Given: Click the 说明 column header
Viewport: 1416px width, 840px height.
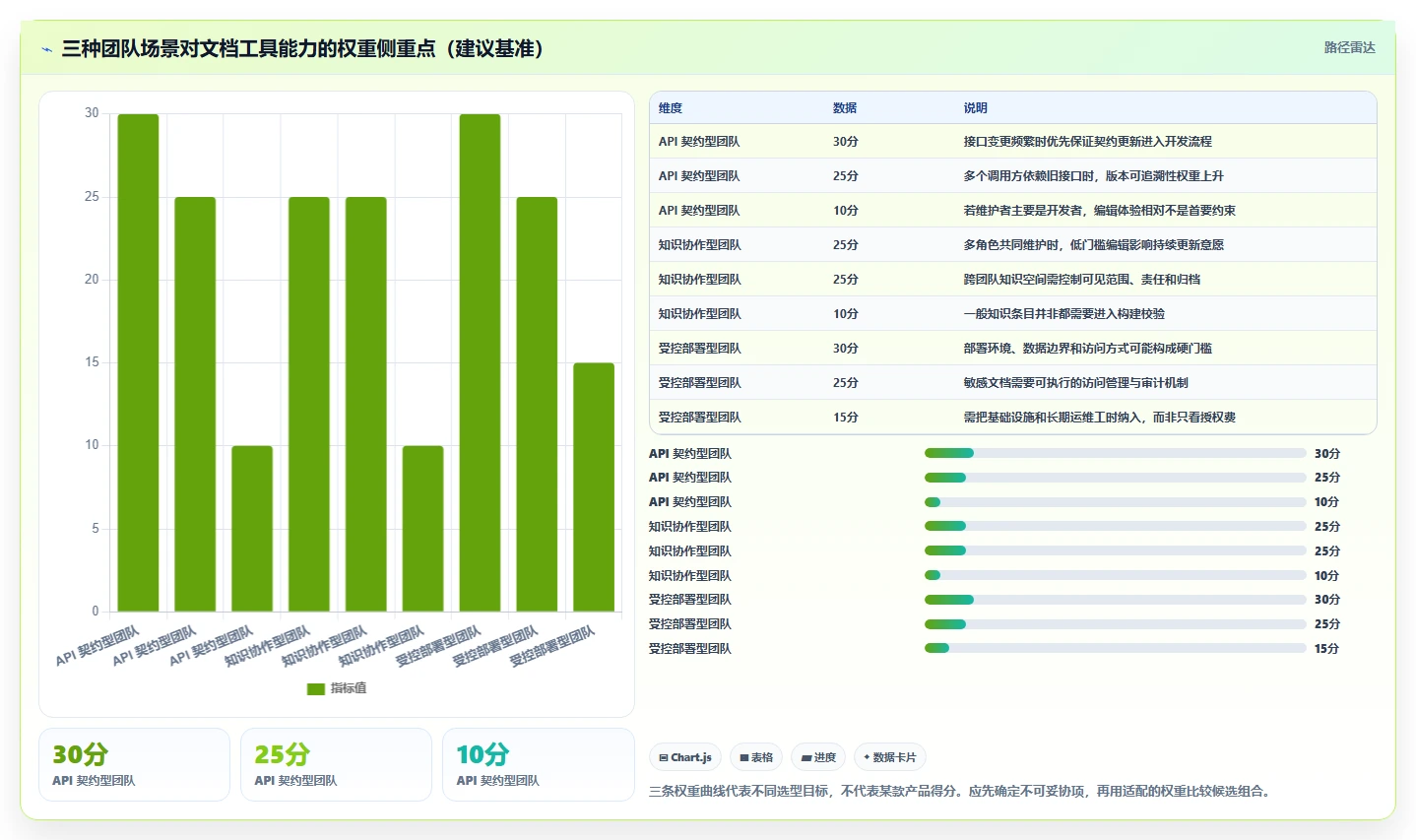Looking at the screenshot, I should point(975,108).
